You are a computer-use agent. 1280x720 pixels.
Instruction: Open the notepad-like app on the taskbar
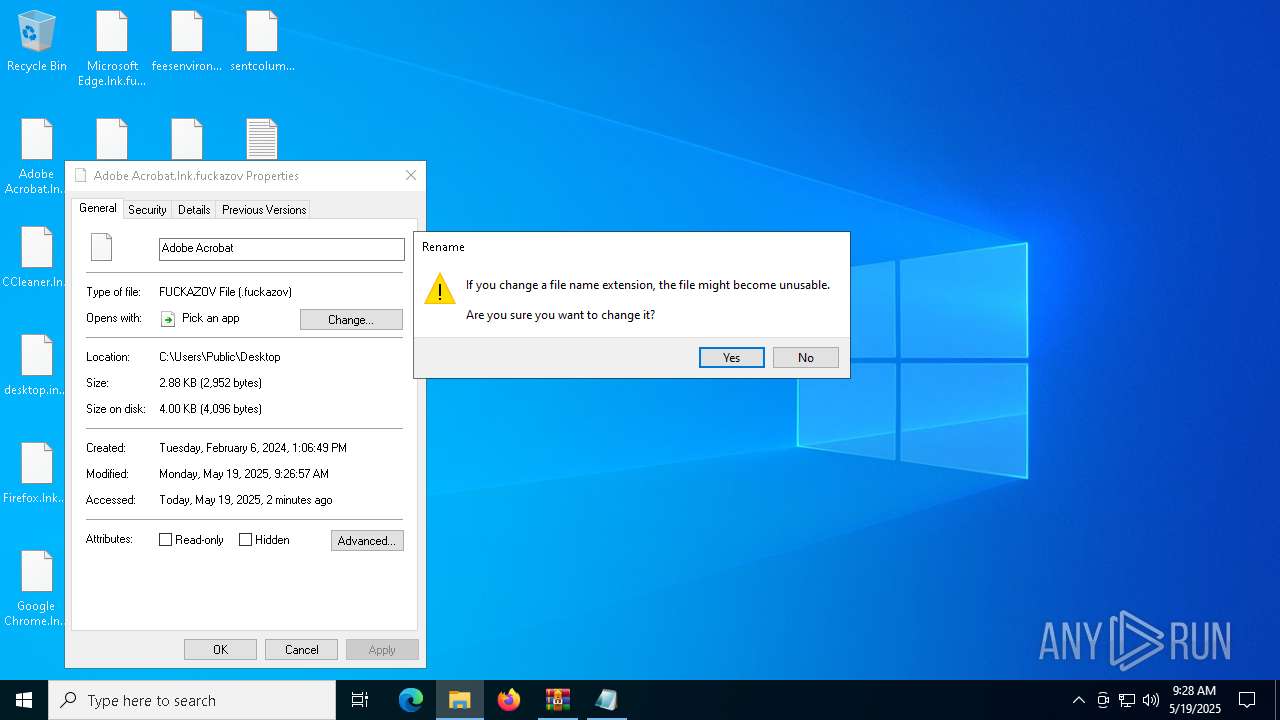point(607,700)
